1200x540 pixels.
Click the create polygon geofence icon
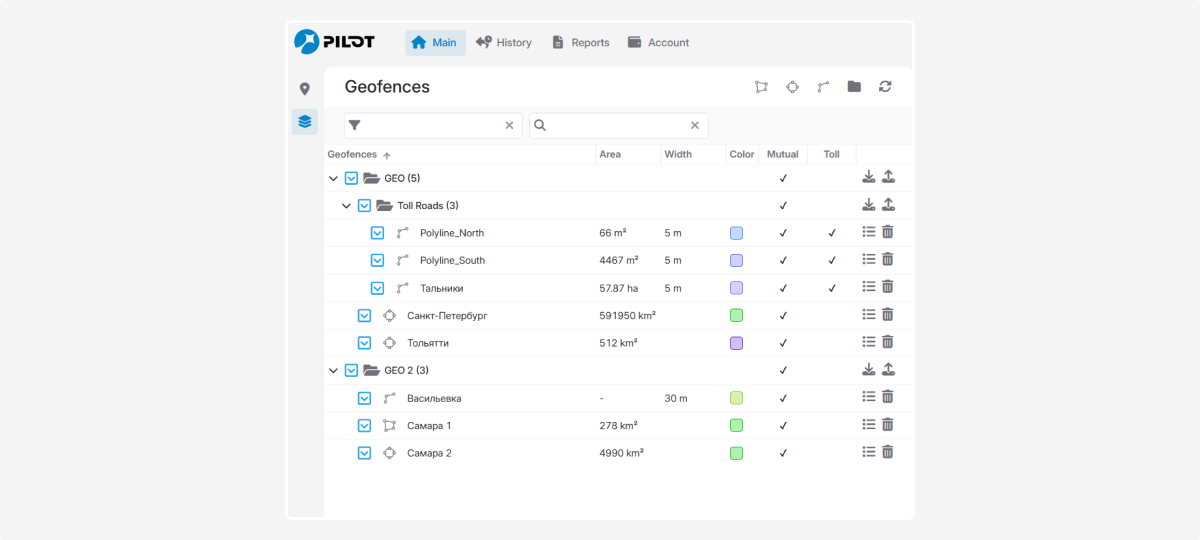pyautogui.click(x=761, y=87)
